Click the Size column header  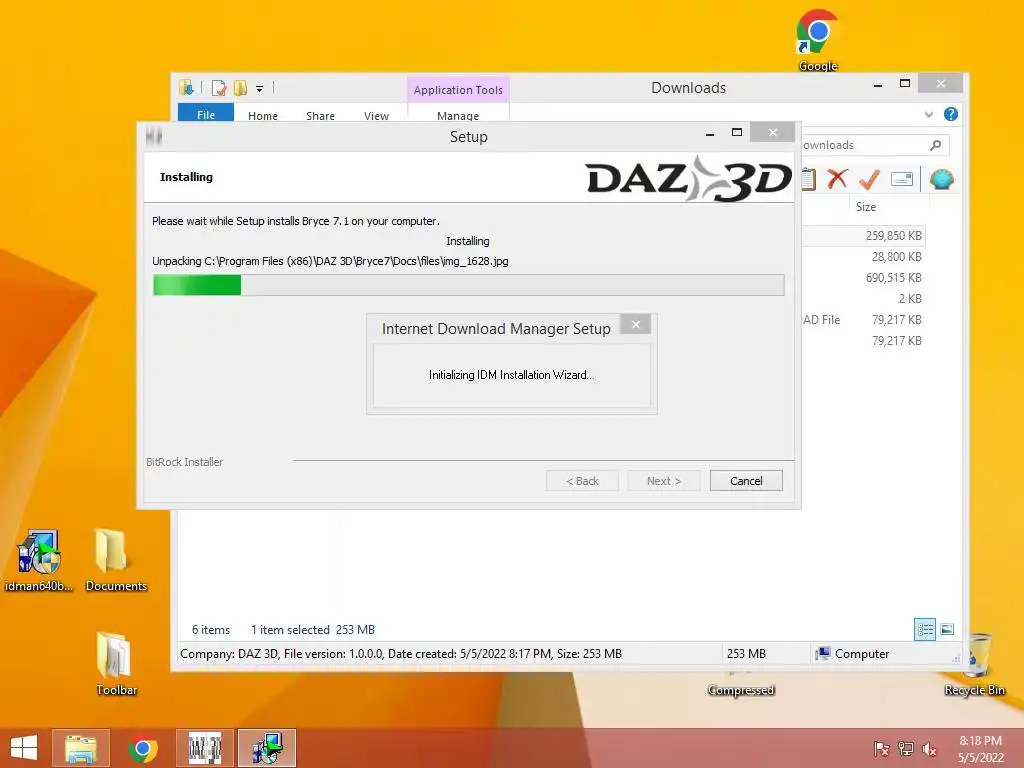click(866, 206)
